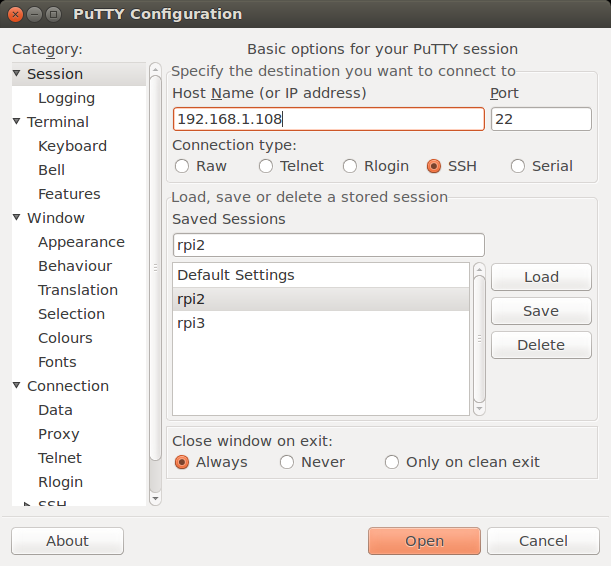
Task: Cancel the PuTTY configuration dialog
Action: [543, 541]
